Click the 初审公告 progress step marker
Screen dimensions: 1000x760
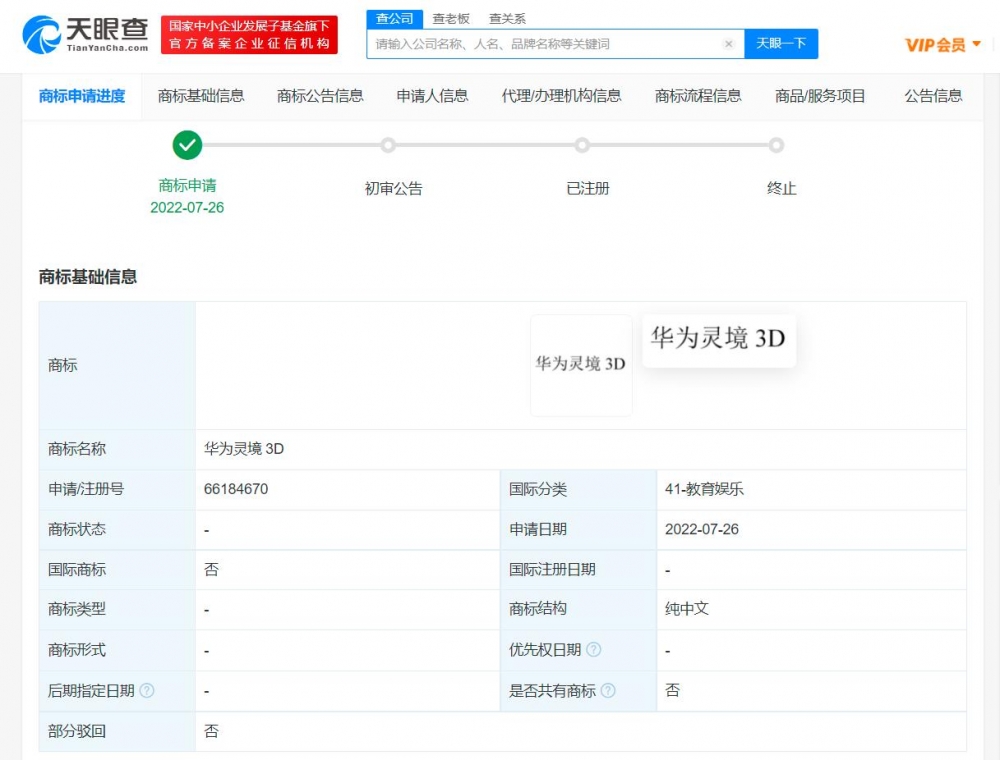pos(388,145)
